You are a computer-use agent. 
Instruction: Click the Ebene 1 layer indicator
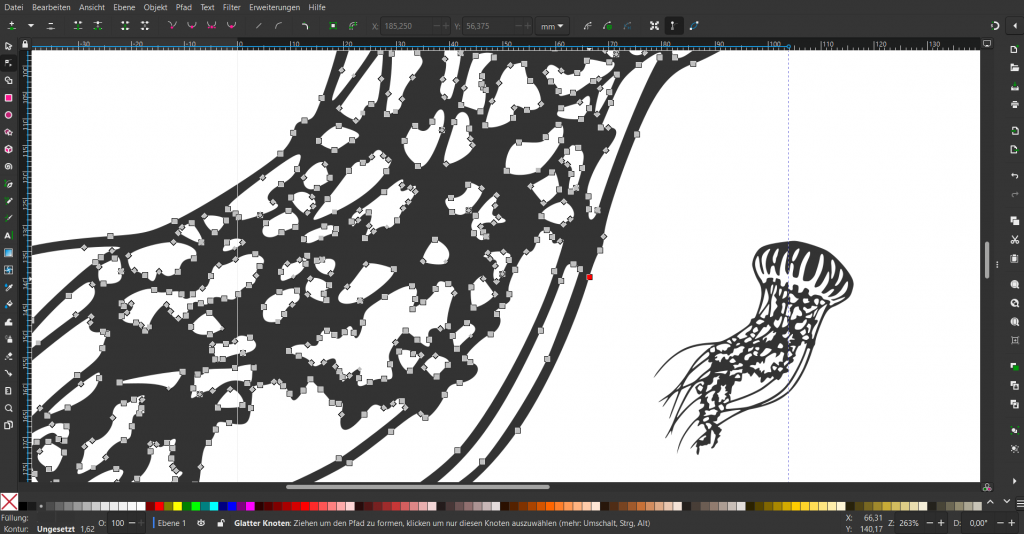(172, 523)
